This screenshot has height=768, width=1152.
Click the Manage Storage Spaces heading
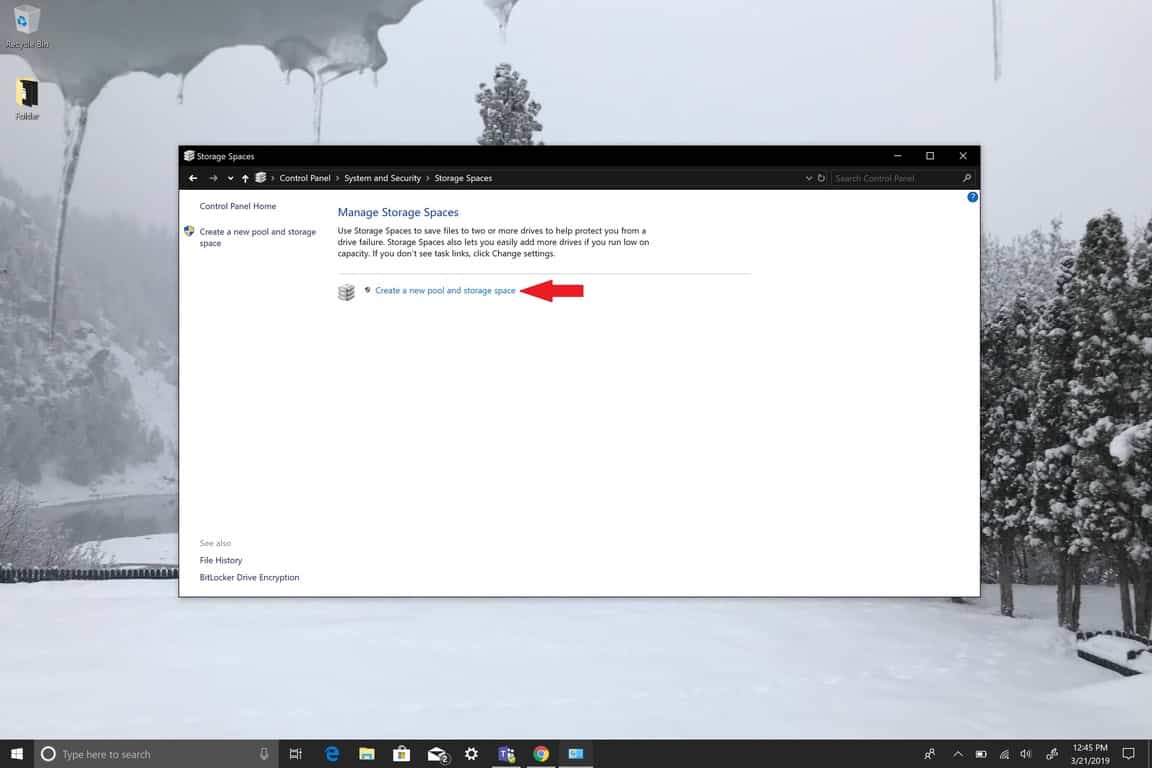point(397,212)
